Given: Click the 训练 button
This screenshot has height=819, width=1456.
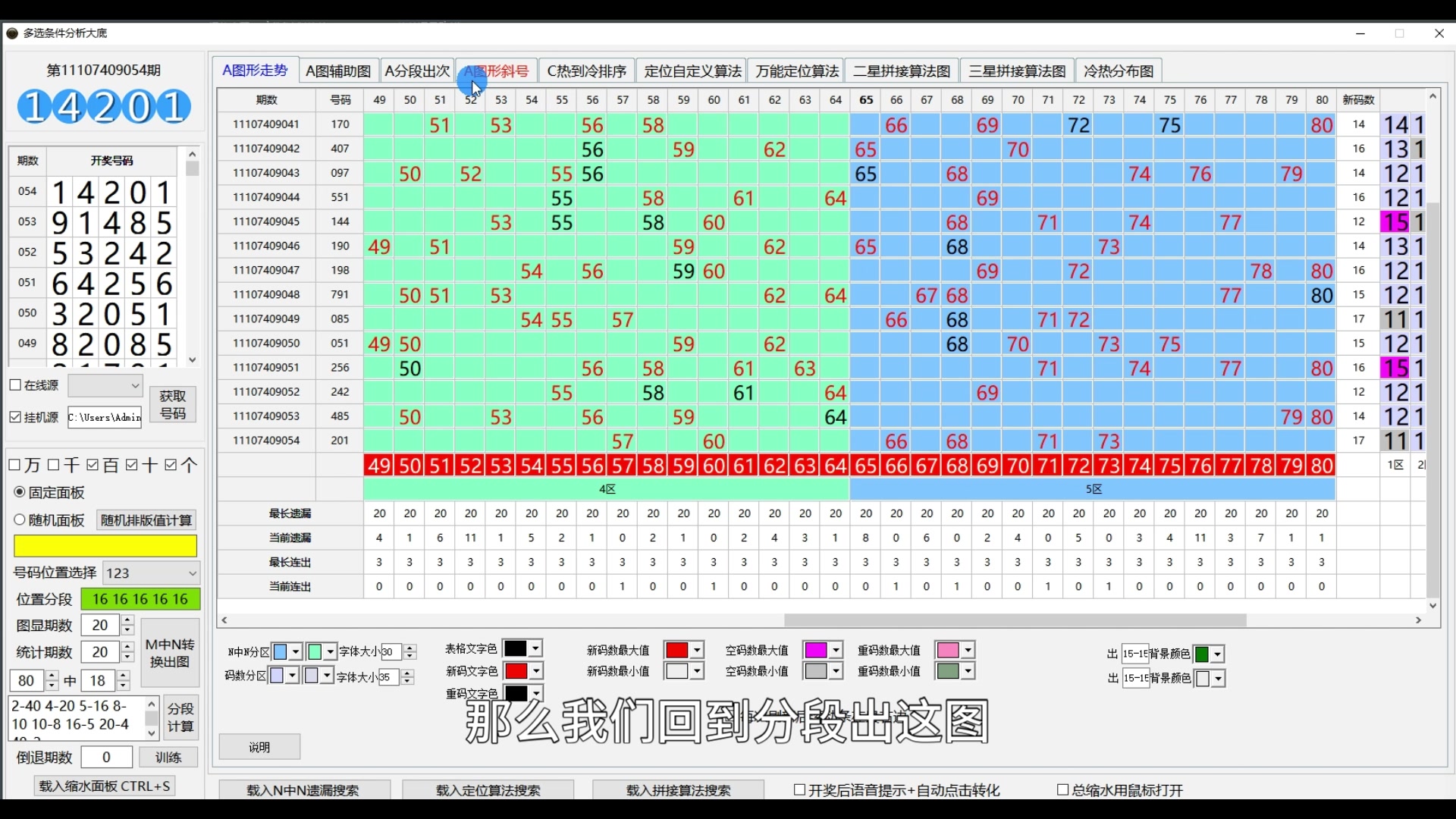Looking at the screenshot, I should click(168, 757).
